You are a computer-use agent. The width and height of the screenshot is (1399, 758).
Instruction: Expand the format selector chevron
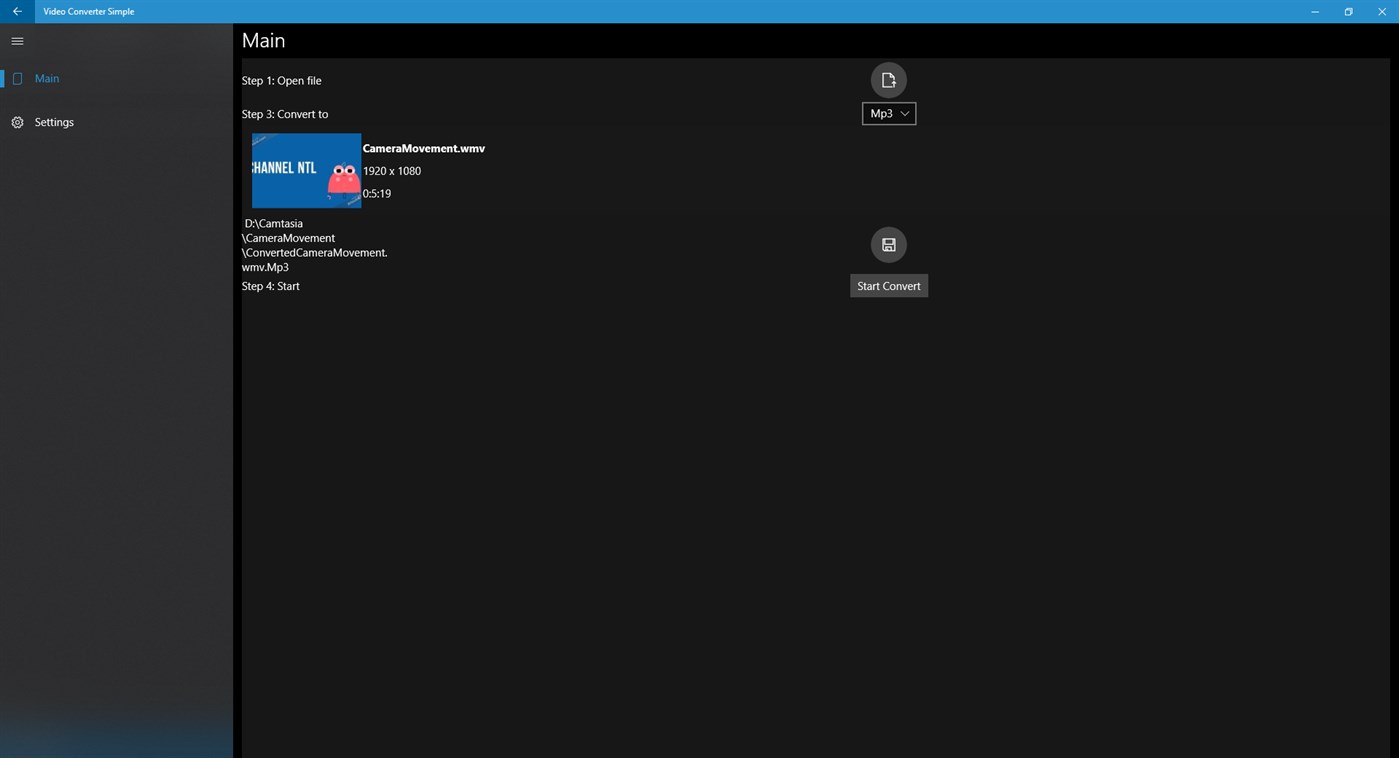point(903,113)
